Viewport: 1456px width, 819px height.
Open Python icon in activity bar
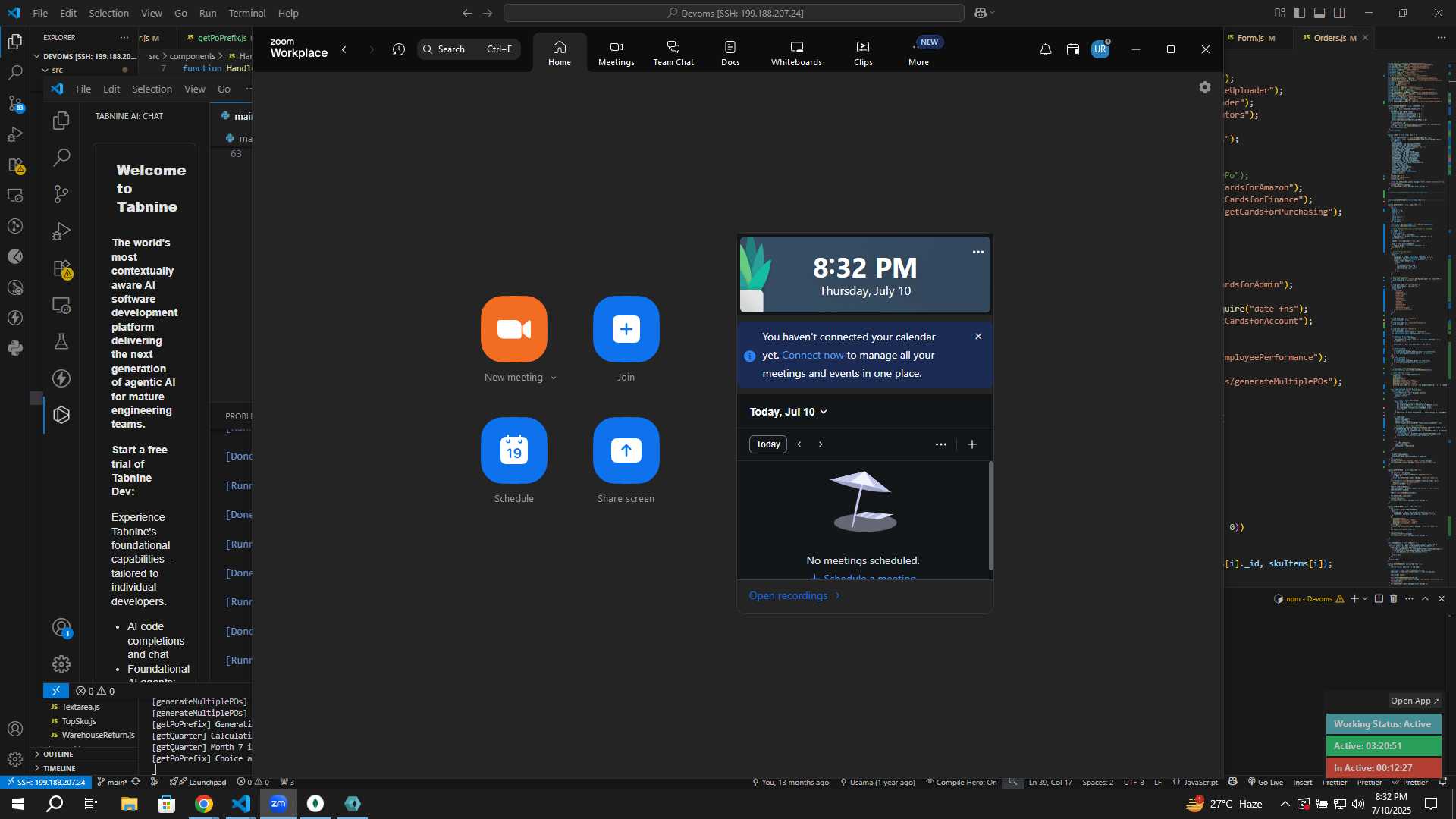click(14, 348)
